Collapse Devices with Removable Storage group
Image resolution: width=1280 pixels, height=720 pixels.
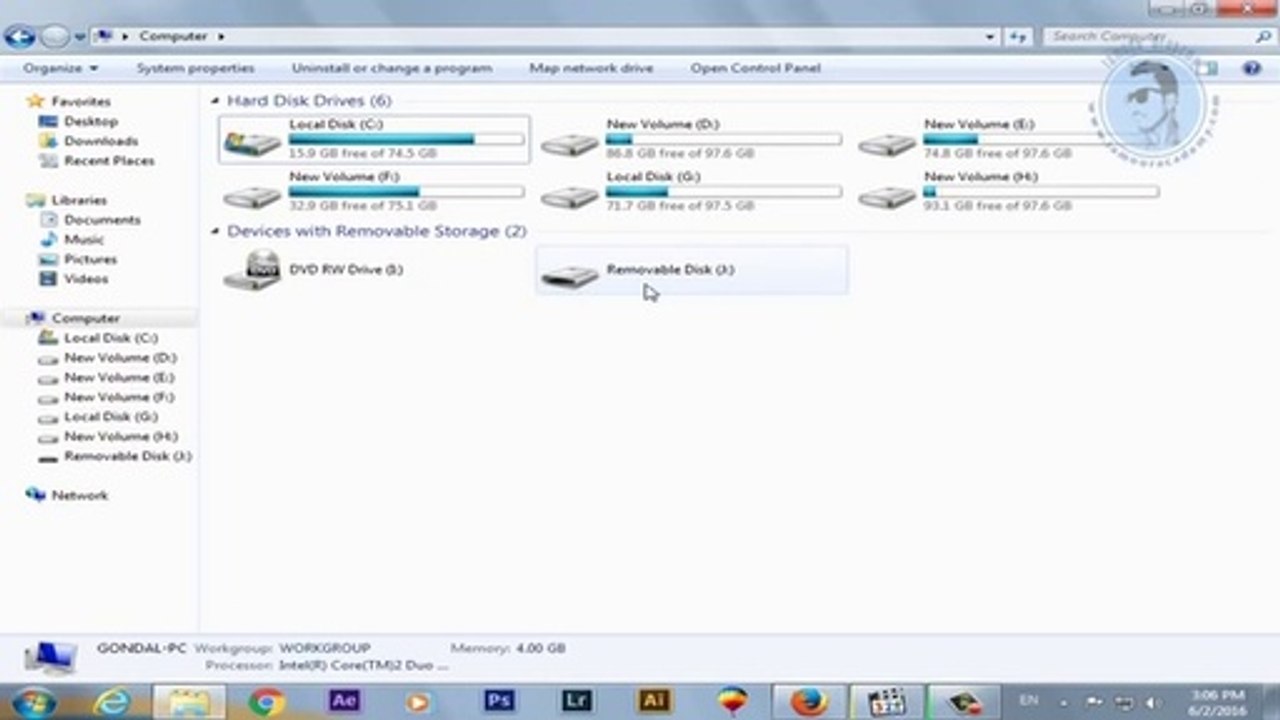point(215,232)
